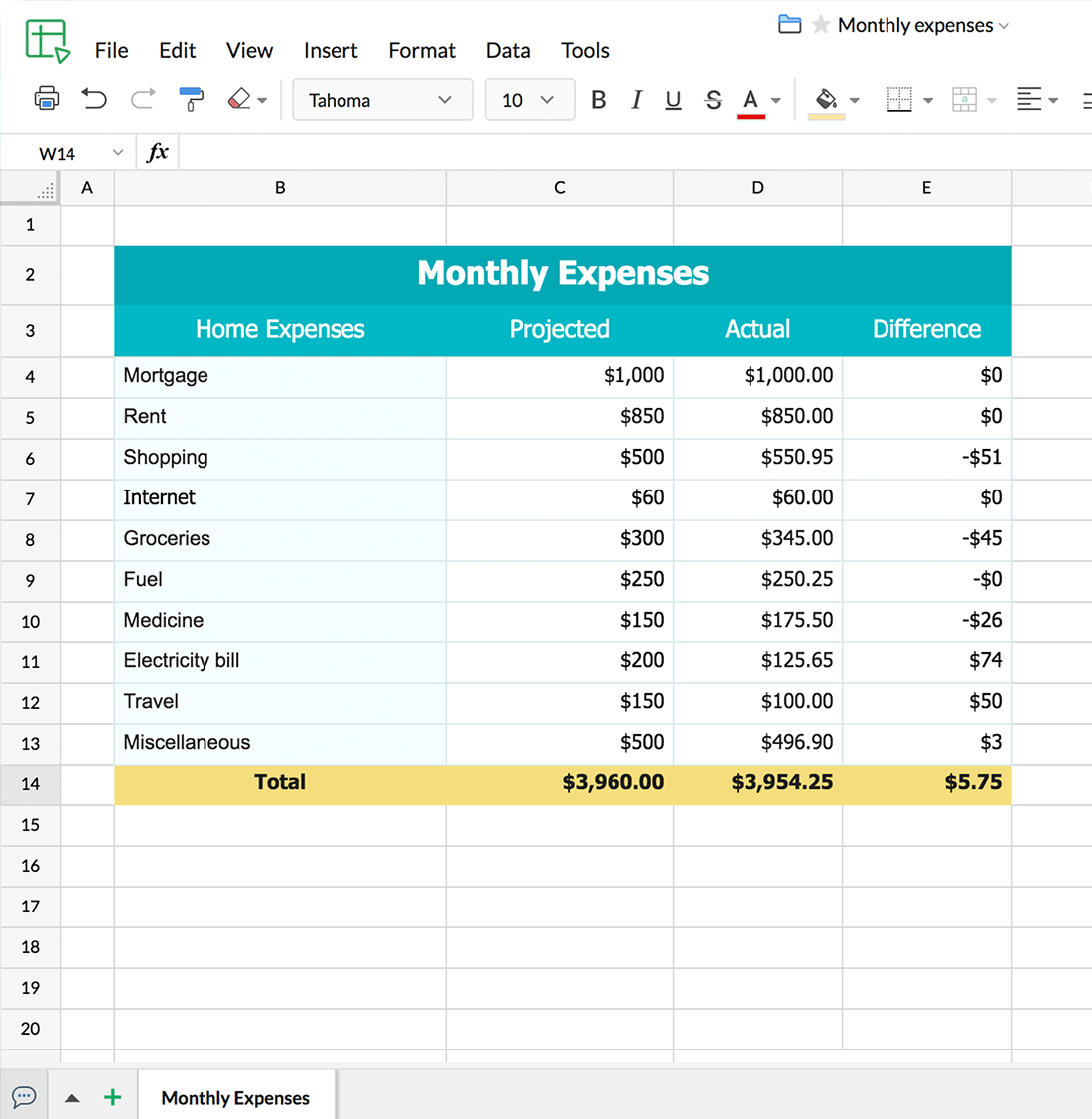Viewport: 1092px width, 1119px height.
Task: Apply the yellow fill color
Action: [826, 100]
